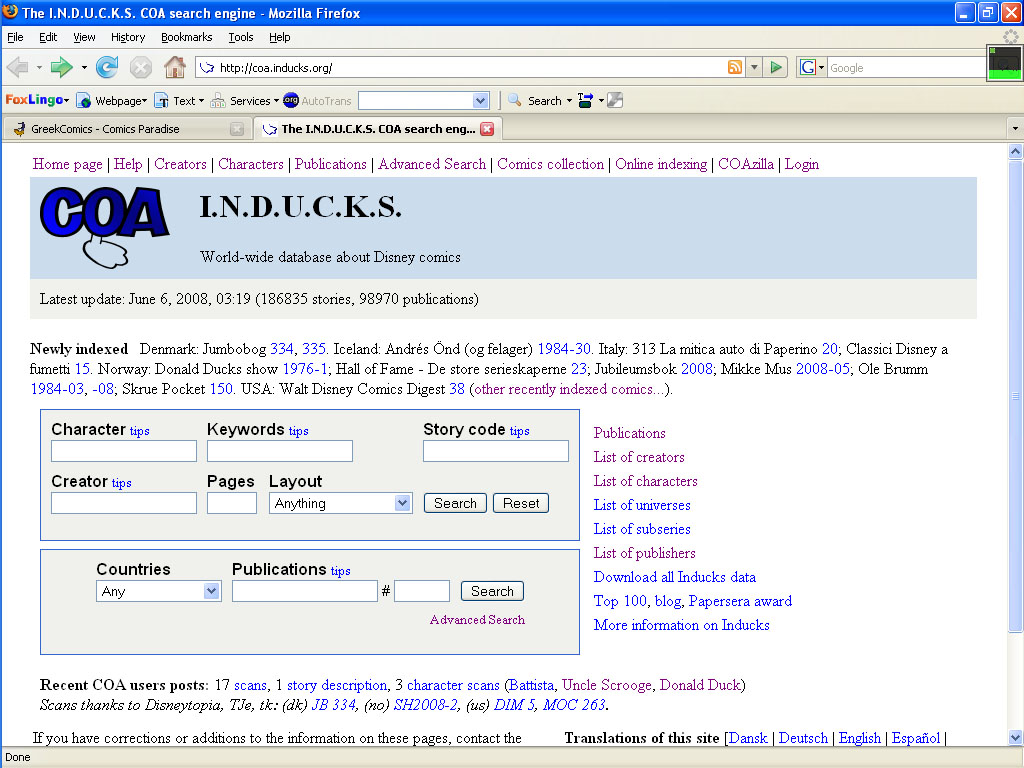Close the I.N.D.U.C.K.S. COA tab
Viewport: 1024px width, 768px height.
[487, 129]
